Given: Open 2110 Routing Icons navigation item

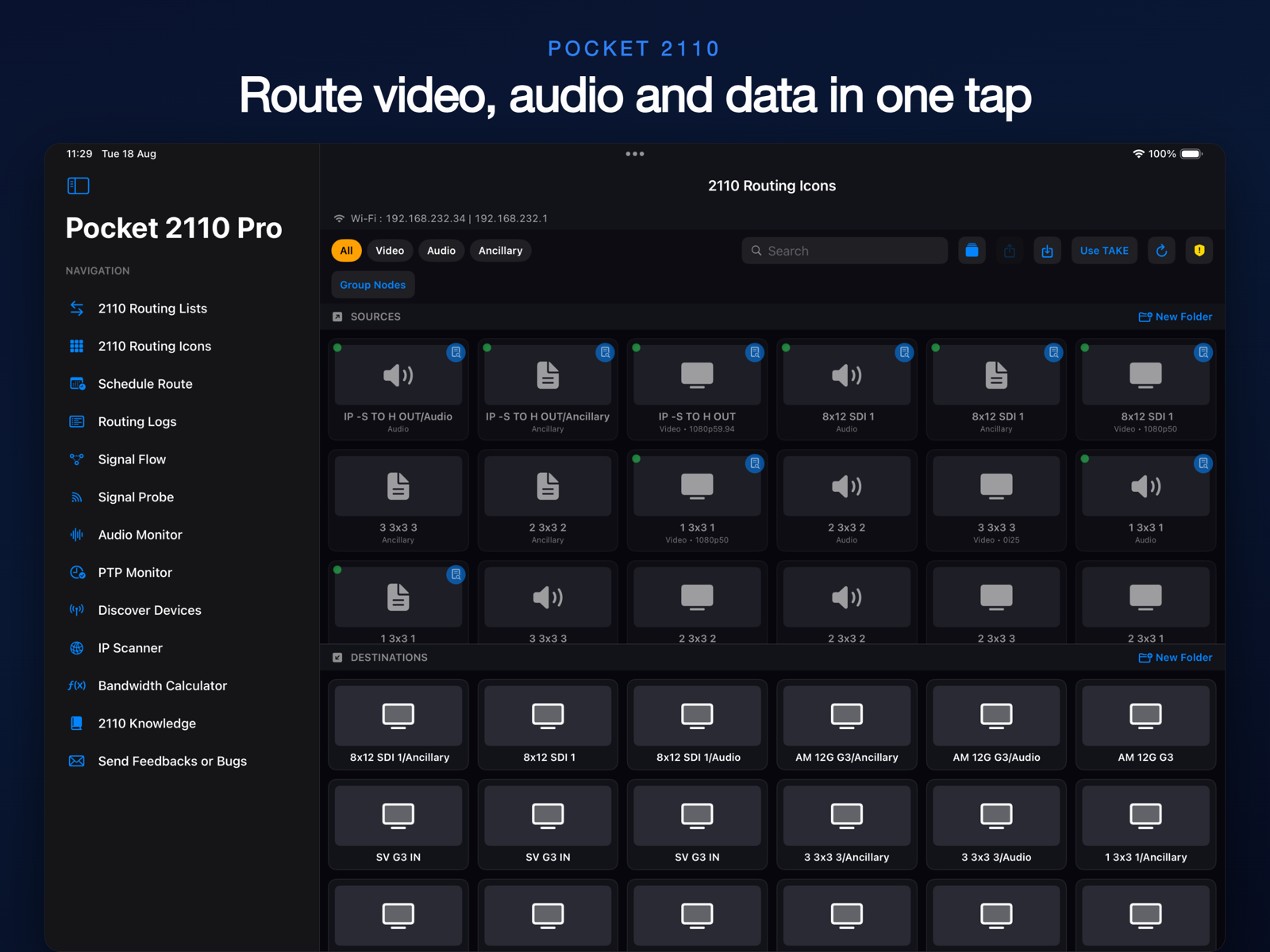Looking at the screenshot, I should point(154,346).
